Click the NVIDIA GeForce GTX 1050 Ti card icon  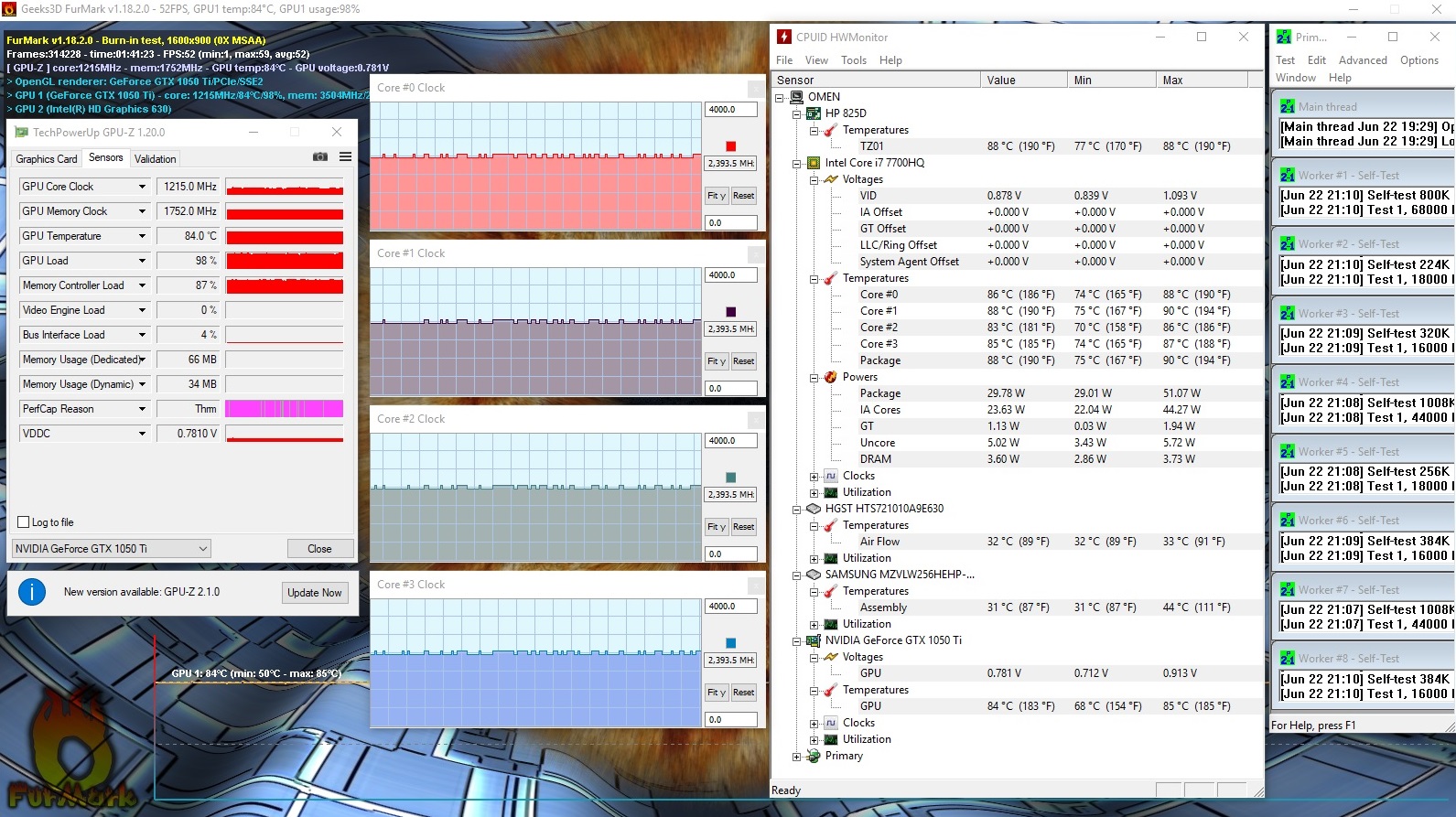(813, 640)
